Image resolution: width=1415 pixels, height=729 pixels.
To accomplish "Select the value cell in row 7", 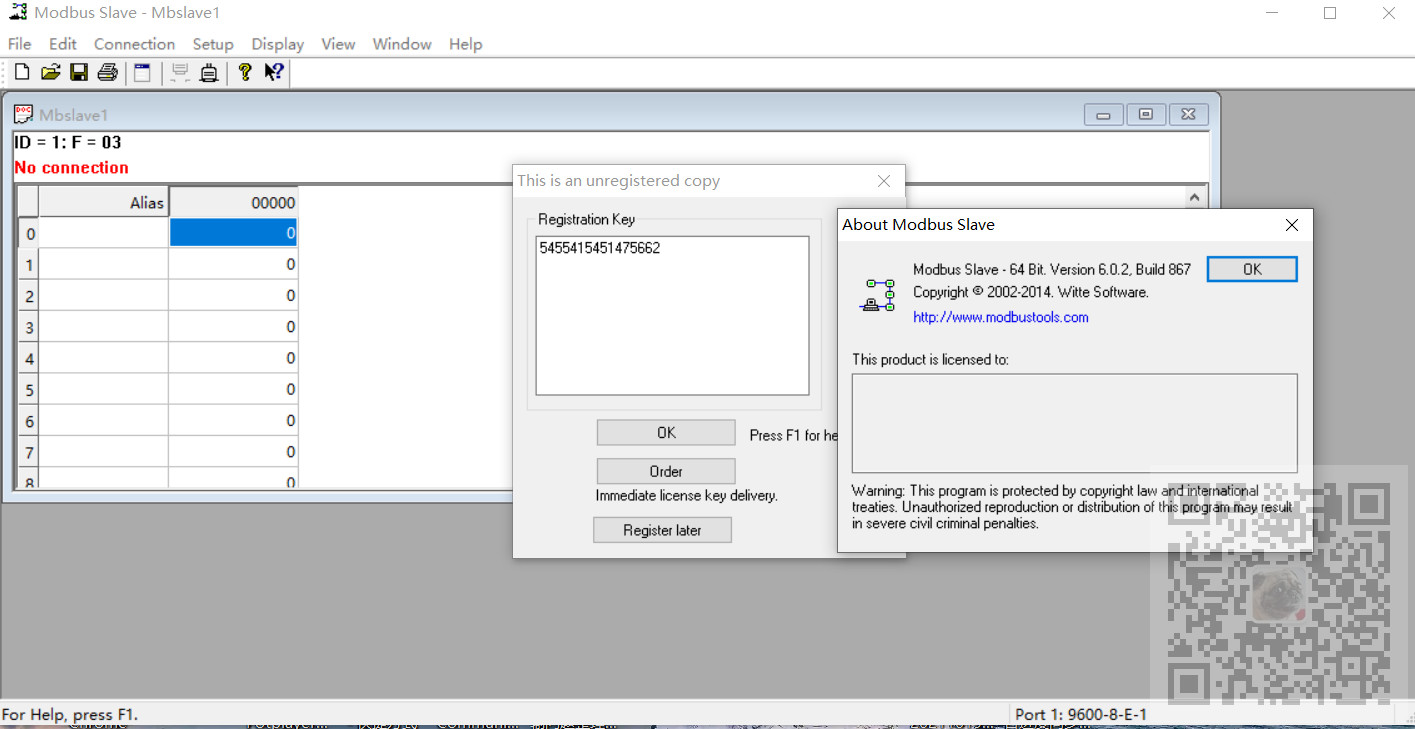I will tap(233, 452).
